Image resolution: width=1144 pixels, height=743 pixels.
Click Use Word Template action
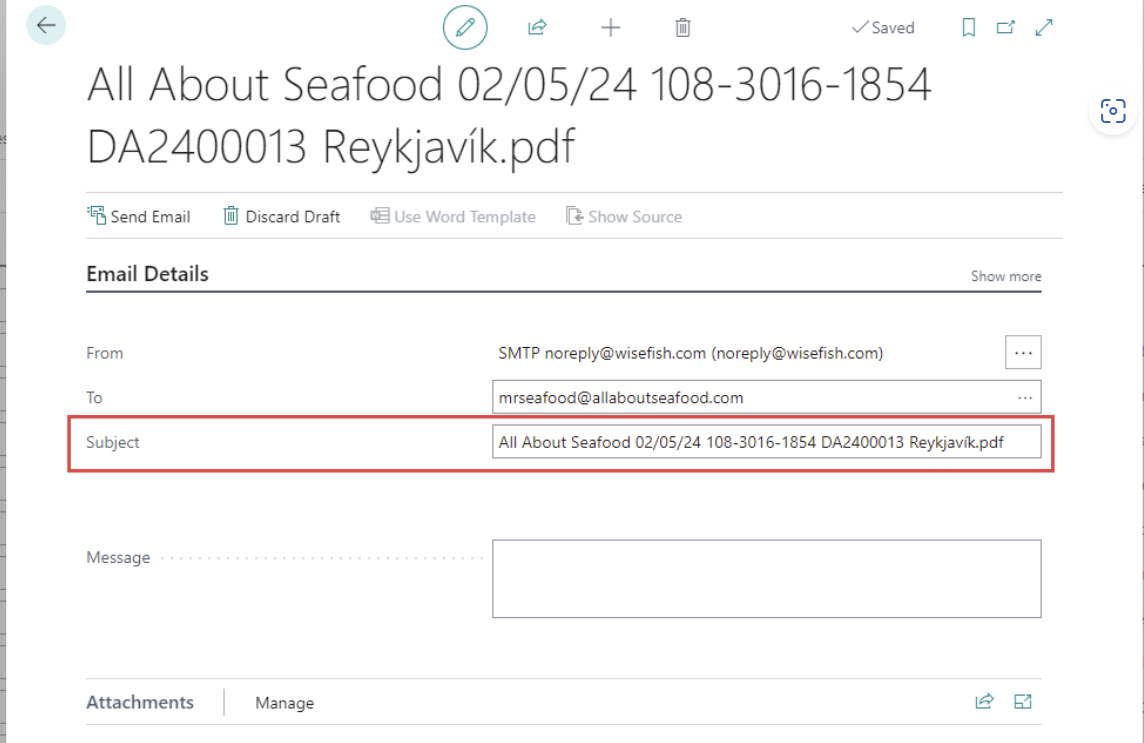(453, 216)
